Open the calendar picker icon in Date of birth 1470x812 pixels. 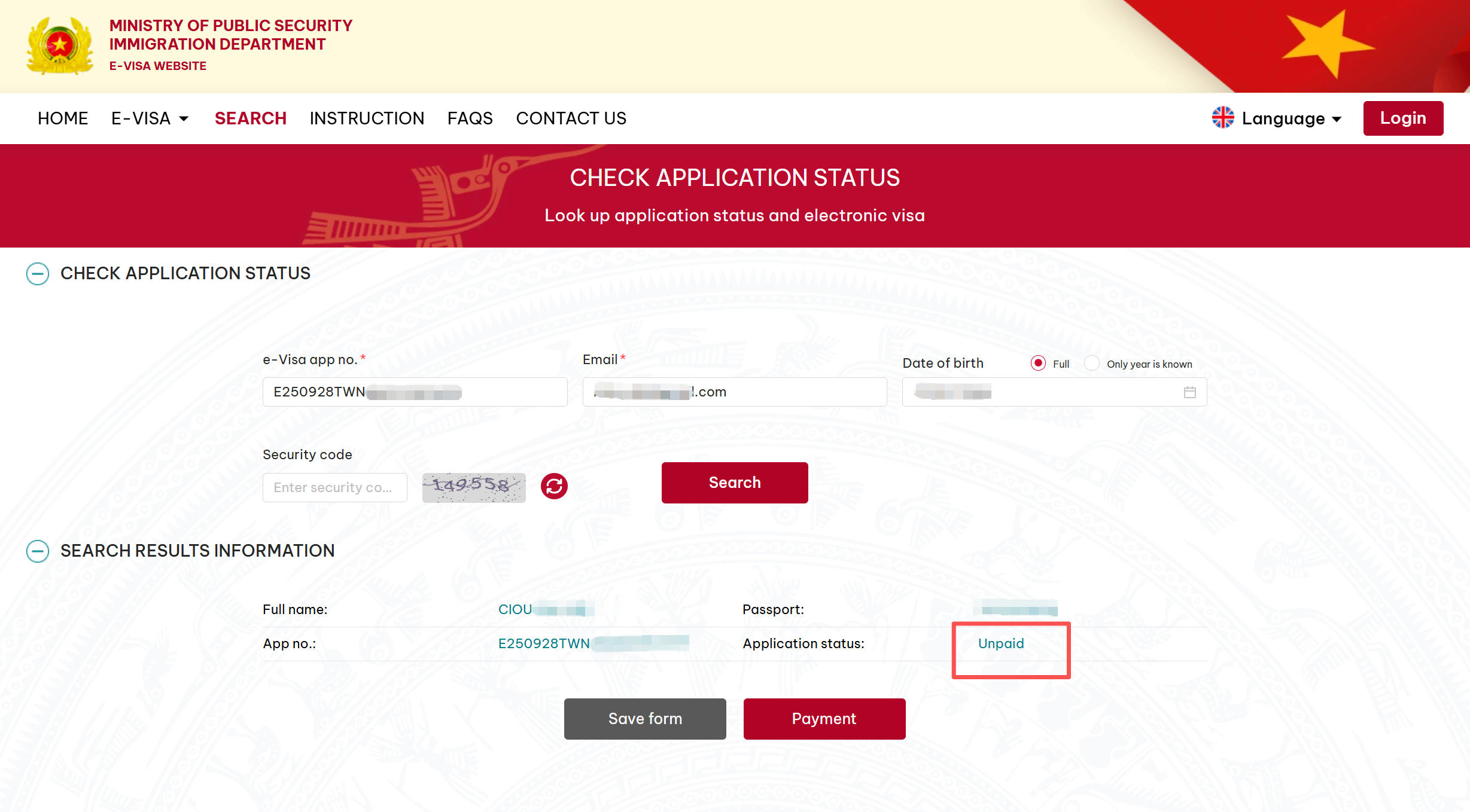pyautogui.click(x=1189, y=392)
